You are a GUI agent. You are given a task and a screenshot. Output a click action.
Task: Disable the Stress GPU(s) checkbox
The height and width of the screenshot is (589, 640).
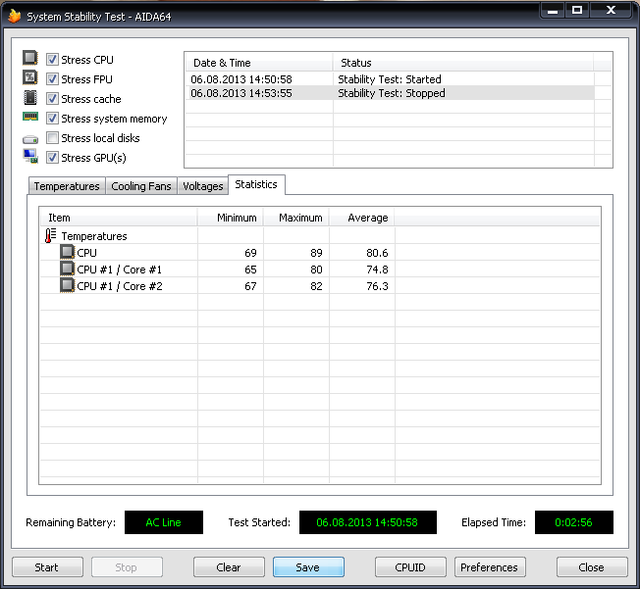tap(52, 157)
